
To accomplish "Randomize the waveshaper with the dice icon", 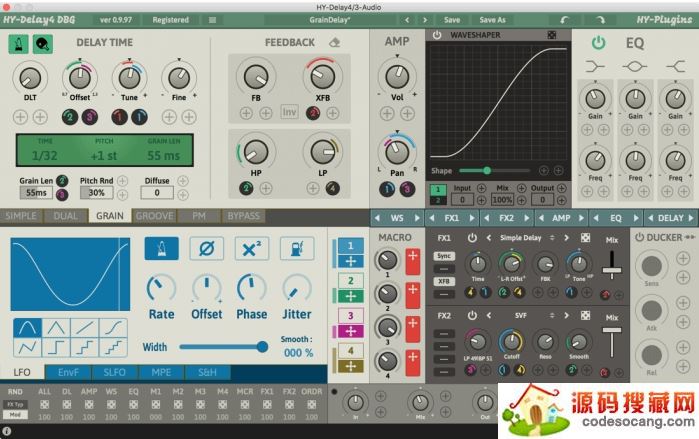I will point(552,35).
